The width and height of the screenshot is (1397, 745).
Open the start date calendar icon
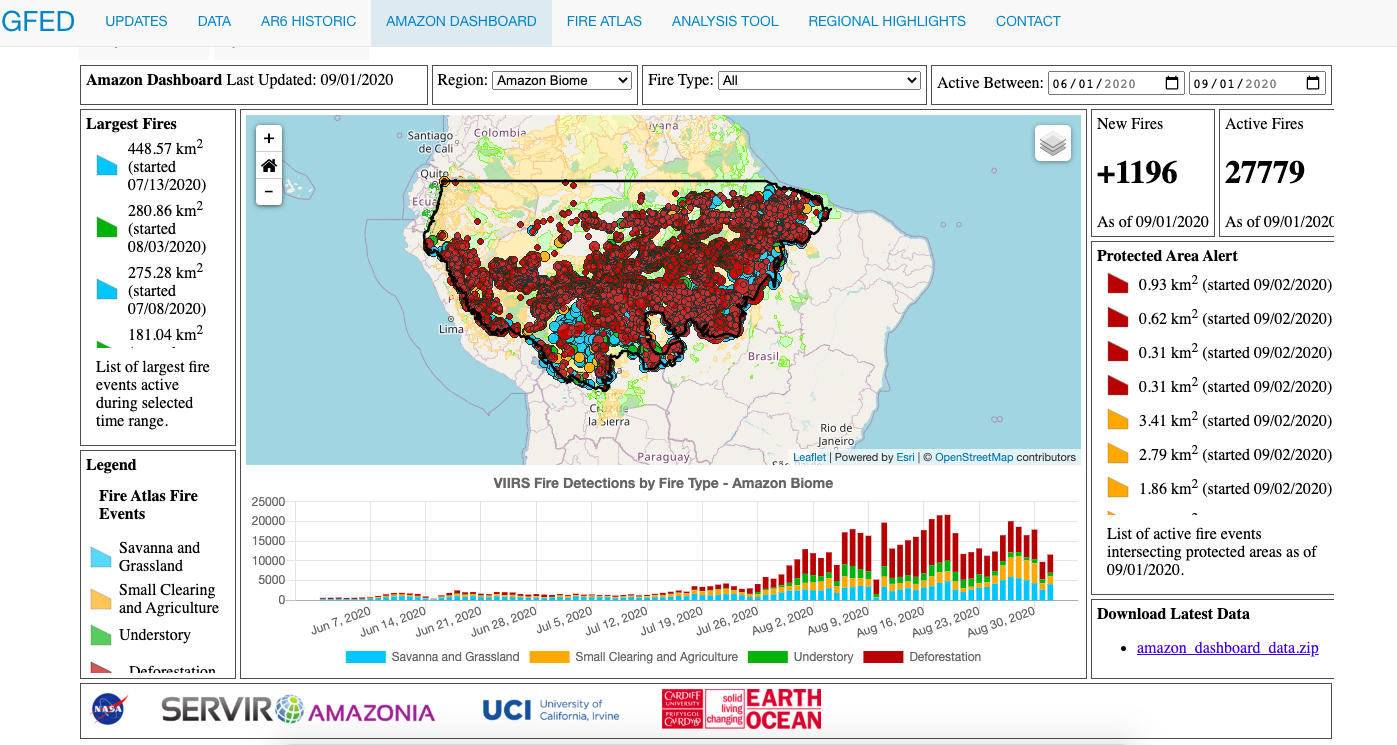coord(1170,83)
